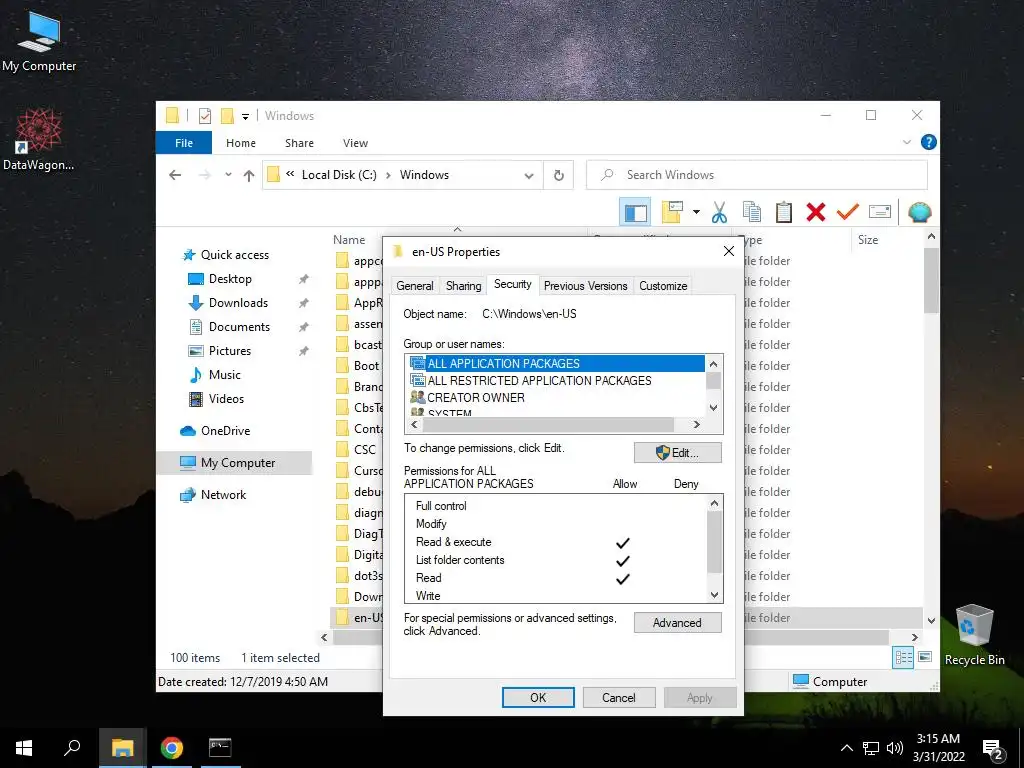Click the quick access properties checkbox icon in title bar
This screenshot has width=1024, height=768.
[205, 116]
